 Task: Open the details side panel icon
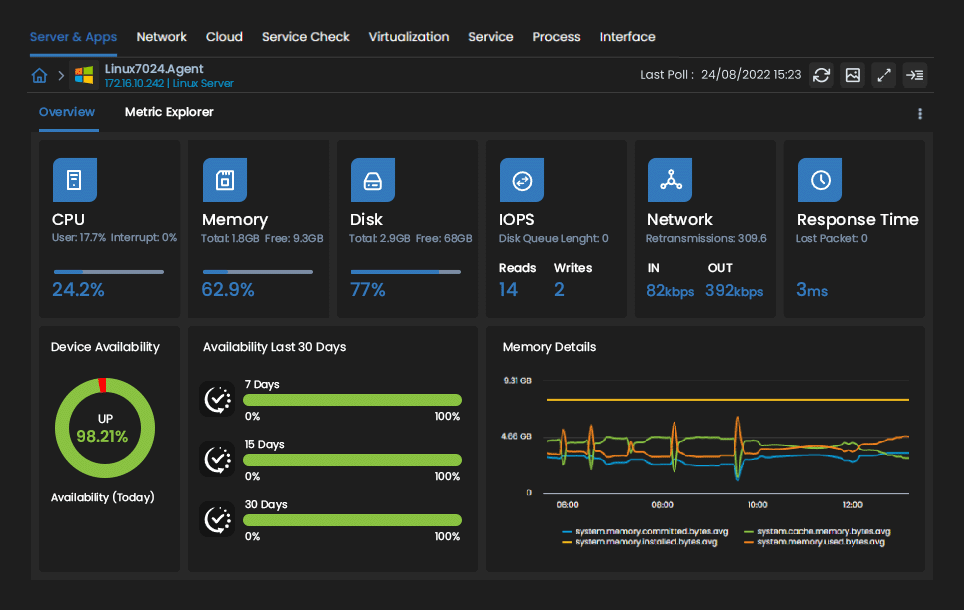point(915,75)
